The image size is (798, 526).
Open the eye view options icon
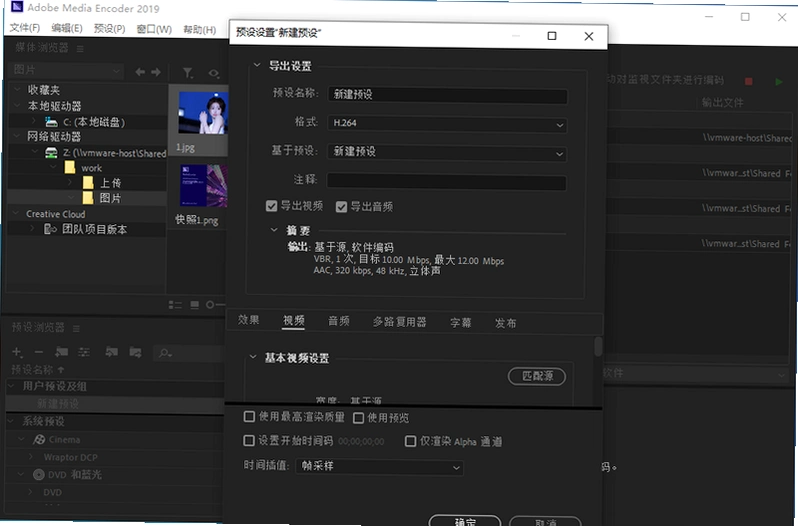(214, 73)
